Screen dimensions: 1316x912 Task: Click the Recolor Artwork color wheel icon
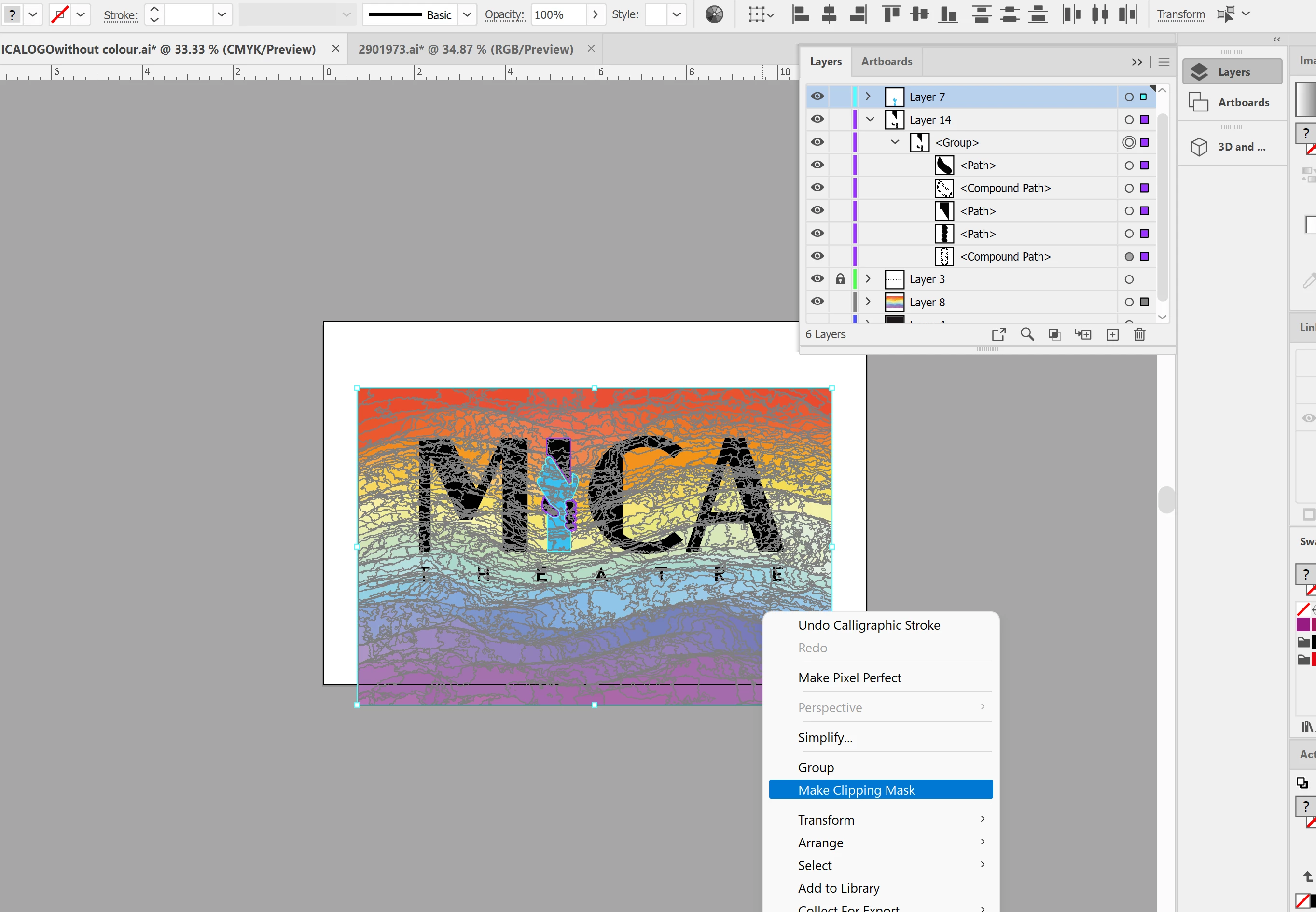click(714, 14)
